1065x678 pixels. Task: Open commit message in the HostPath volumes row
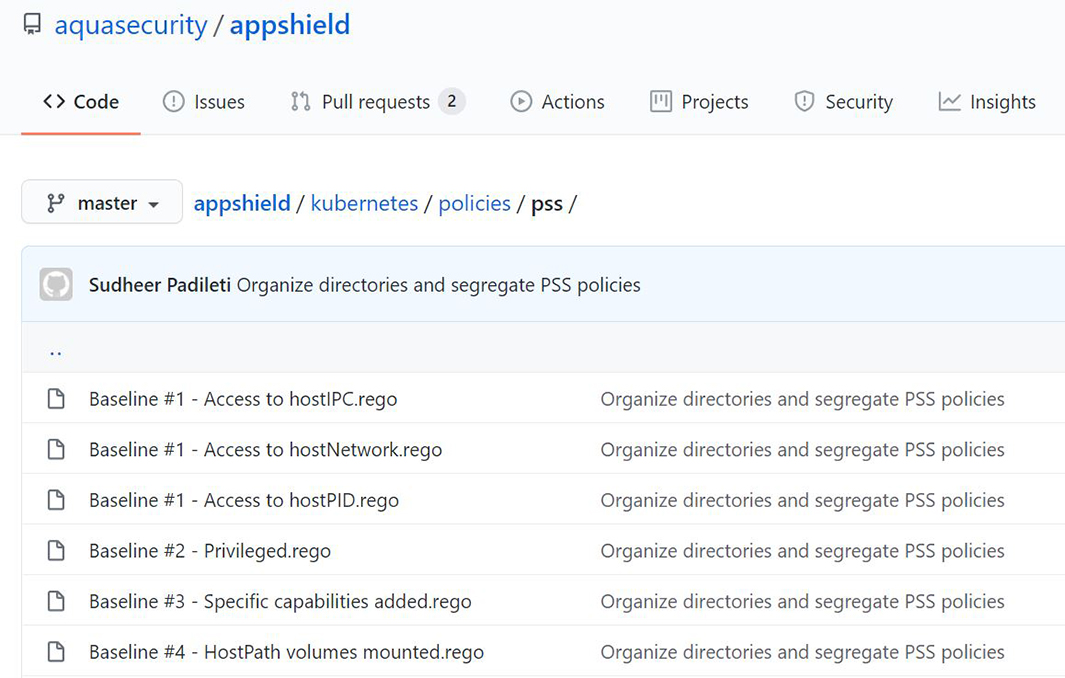(802, 652)
